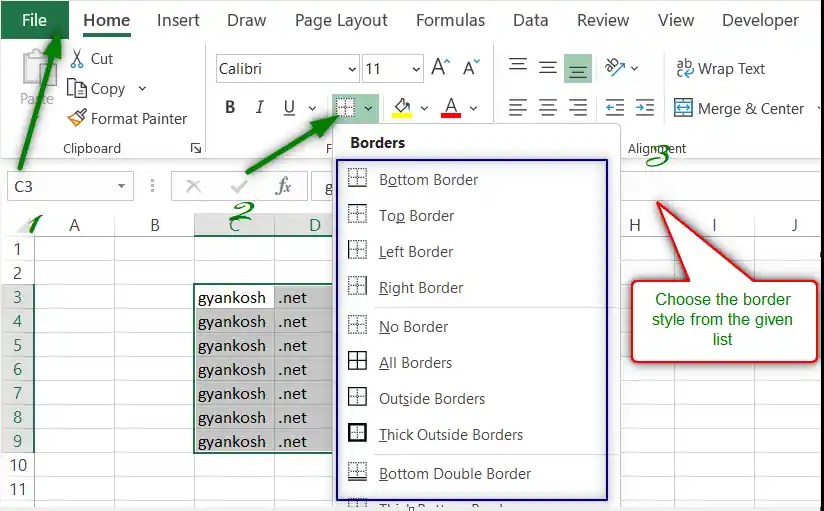Switch to the Review tab
The height and width of the screenshot is (511, 824).
(603, 20)
